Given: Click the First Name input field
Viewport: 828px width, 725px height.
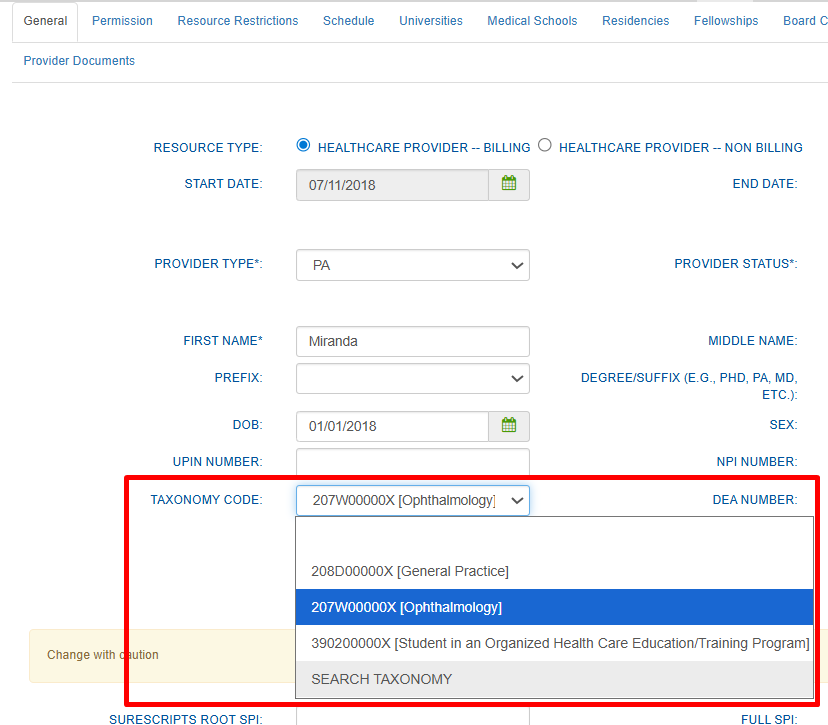Looking at the screenshot, I should point(412,341).
